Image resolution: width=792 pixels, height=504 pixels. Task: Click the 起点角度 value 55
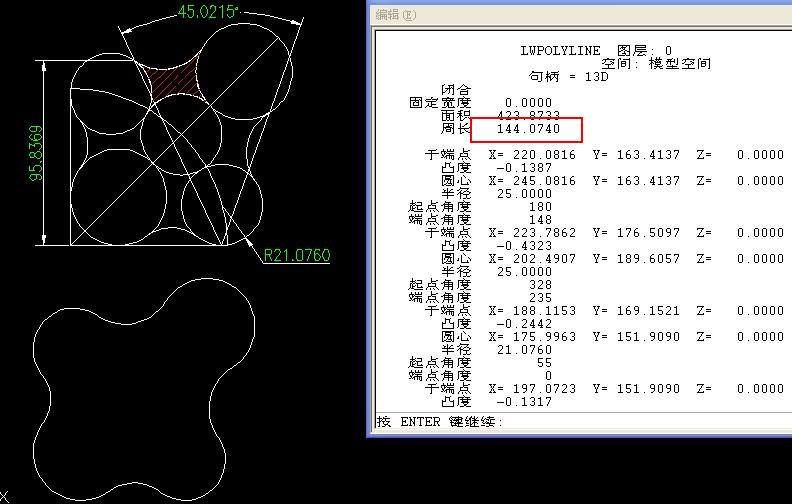[x=544, y=363]
